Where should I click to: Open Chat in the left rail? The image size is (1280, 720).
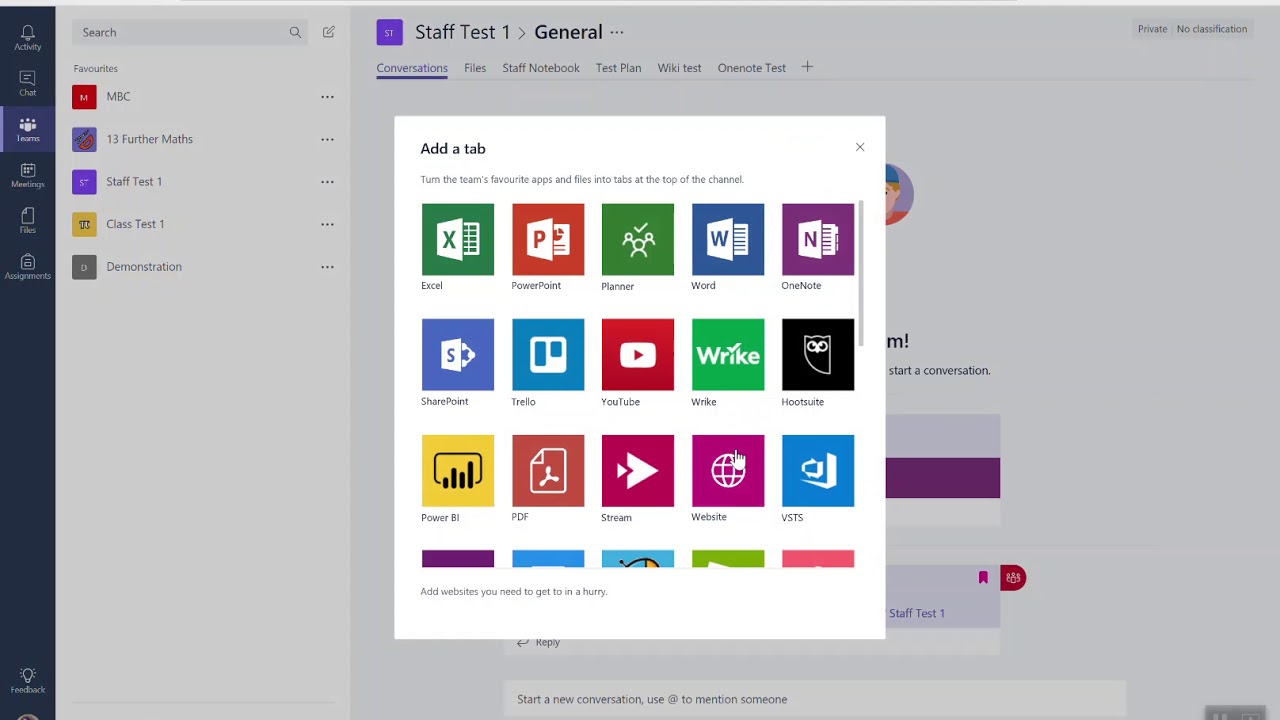(x=27, y=84)
